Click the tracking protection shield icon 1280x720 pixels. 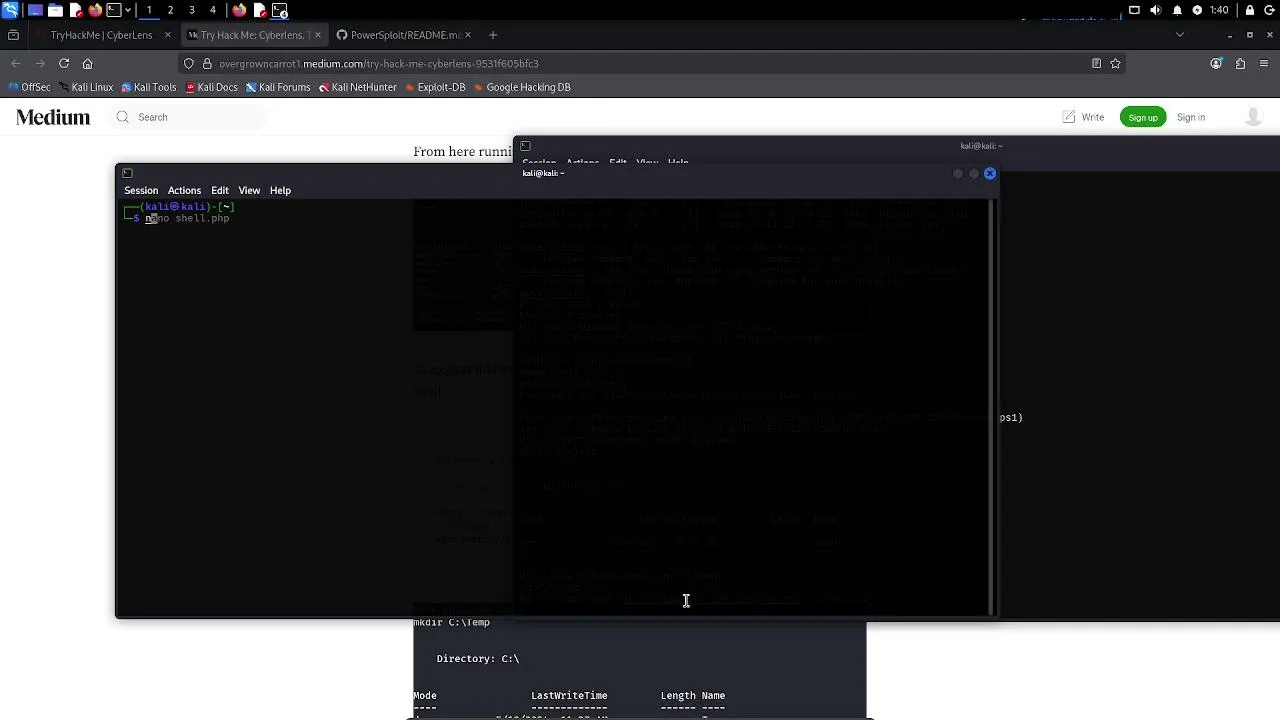pyautogui.click(x=189, y=63)
